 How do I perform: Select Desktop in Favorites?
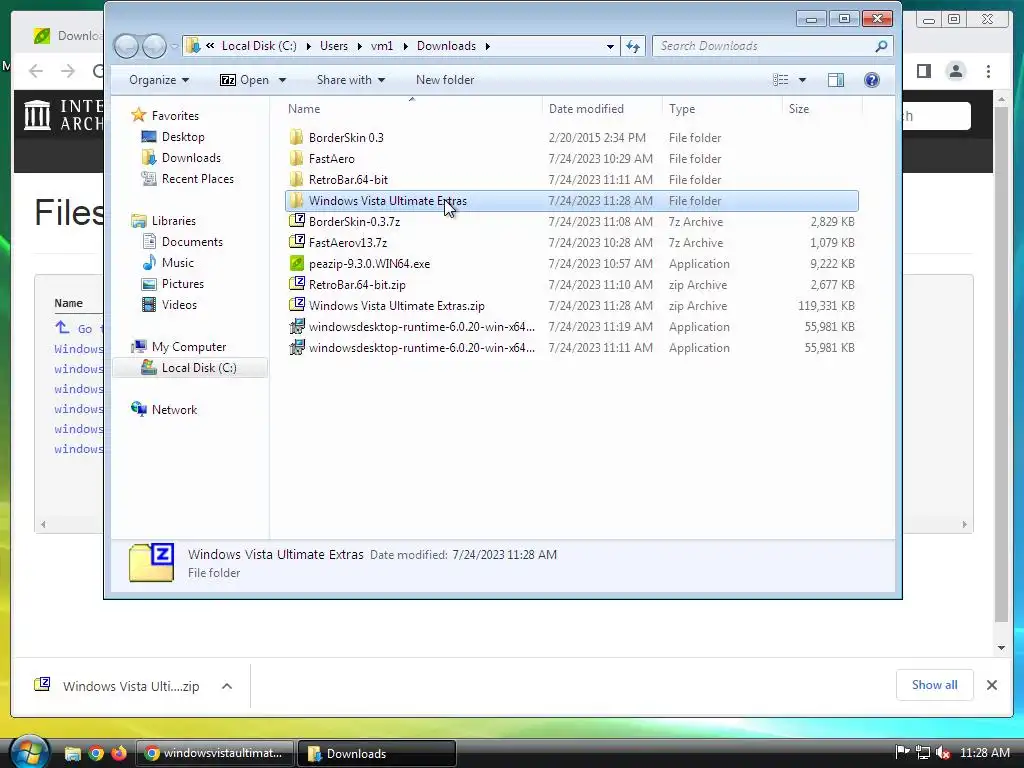[173, 136]
